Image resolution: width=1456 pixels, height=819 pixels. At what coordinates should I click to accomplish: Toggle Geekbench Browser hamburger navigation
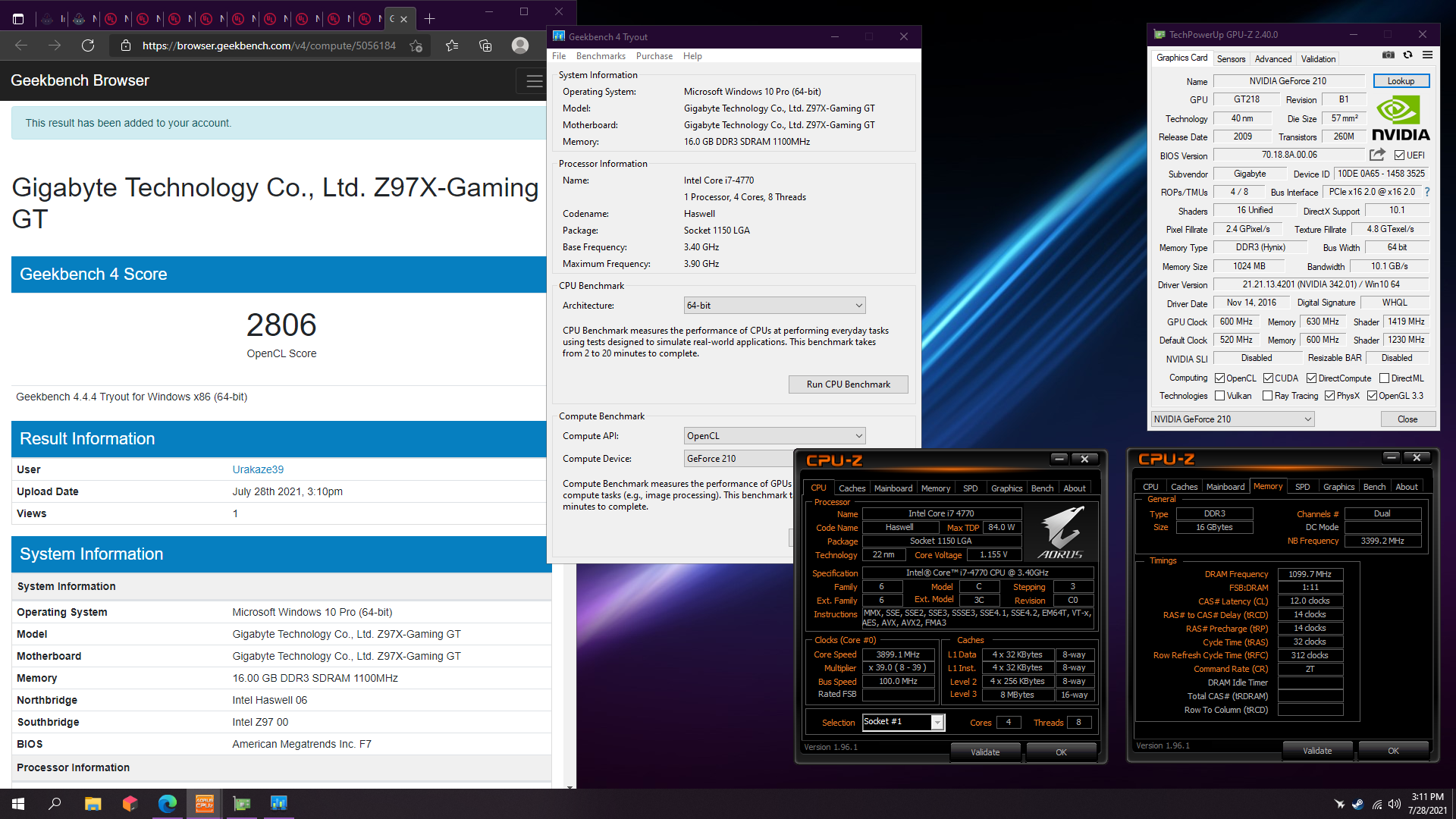click(534, 81)
